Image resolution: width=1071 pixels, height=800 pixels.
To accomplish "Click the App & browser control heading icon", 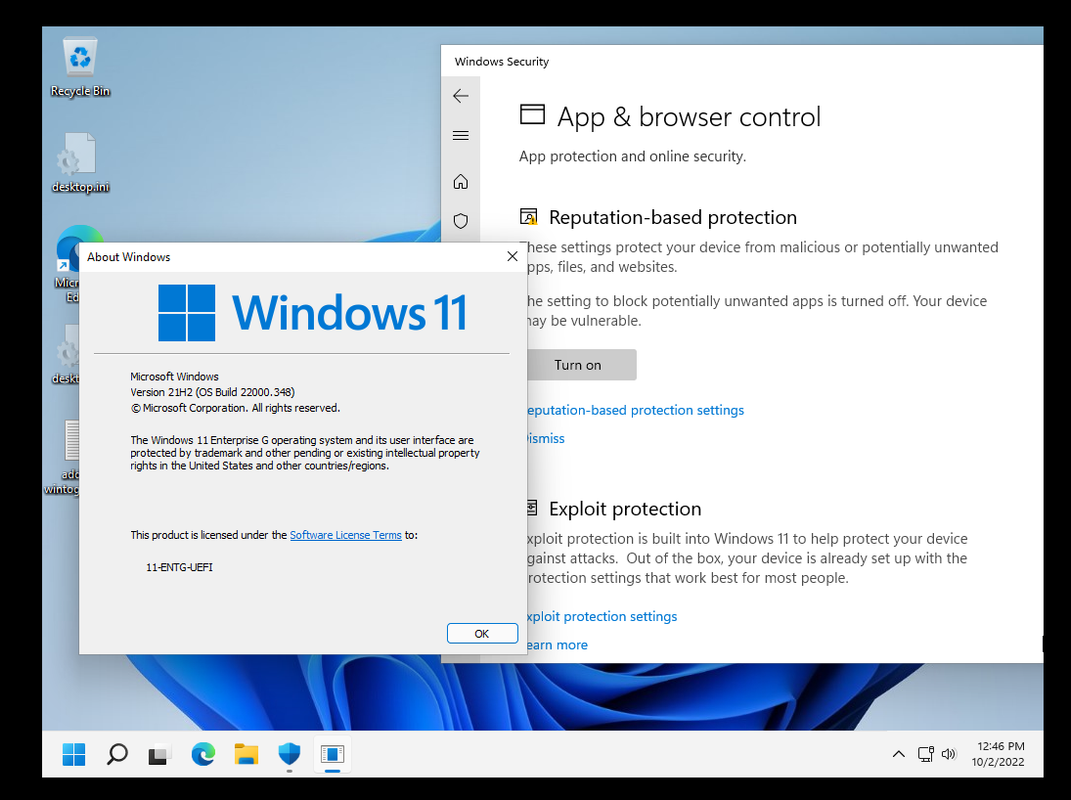I will (x=532, y=114).
